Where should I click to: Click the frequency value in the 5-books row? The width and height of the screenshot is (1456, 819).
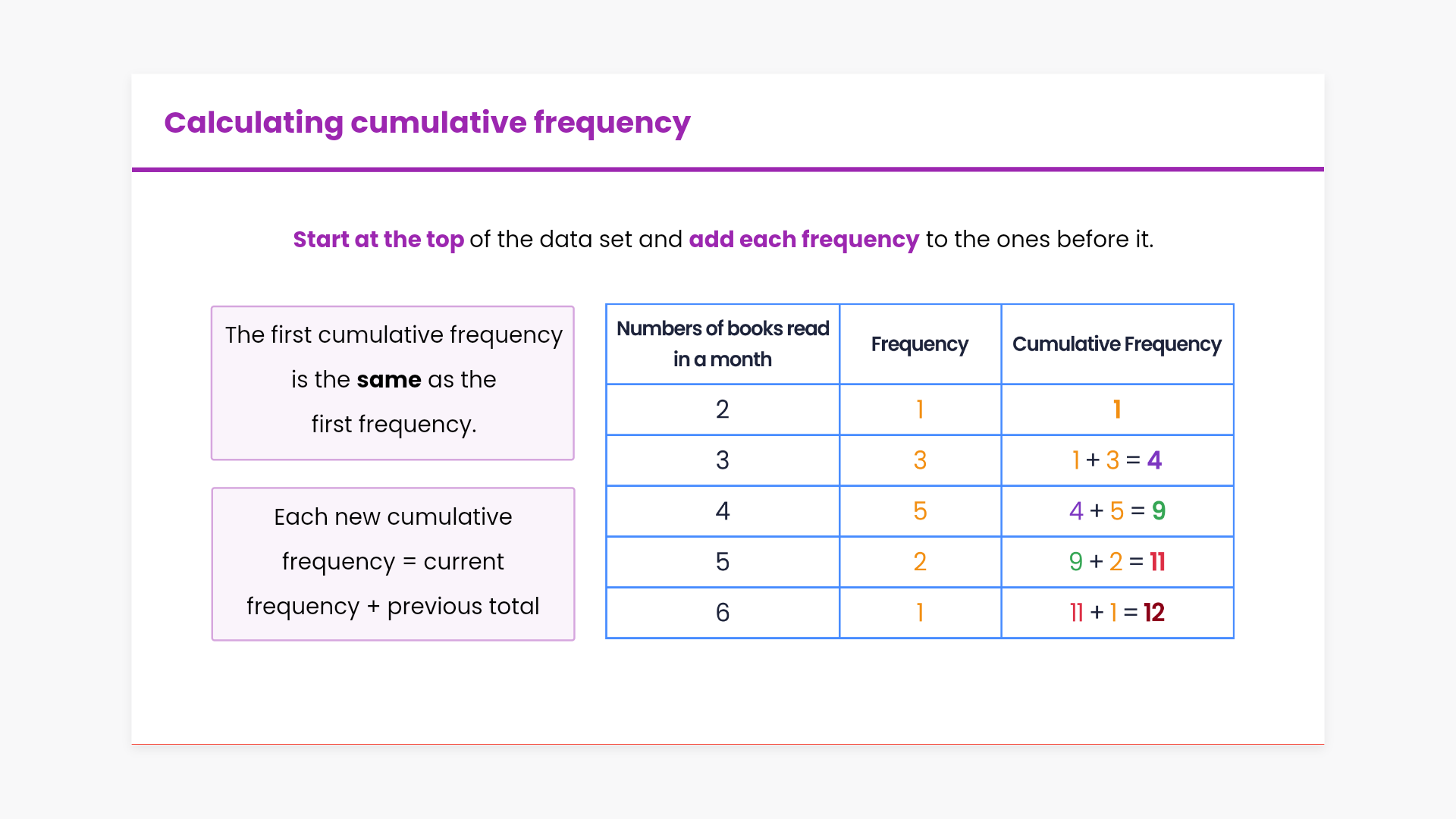[x=920, y=563]
